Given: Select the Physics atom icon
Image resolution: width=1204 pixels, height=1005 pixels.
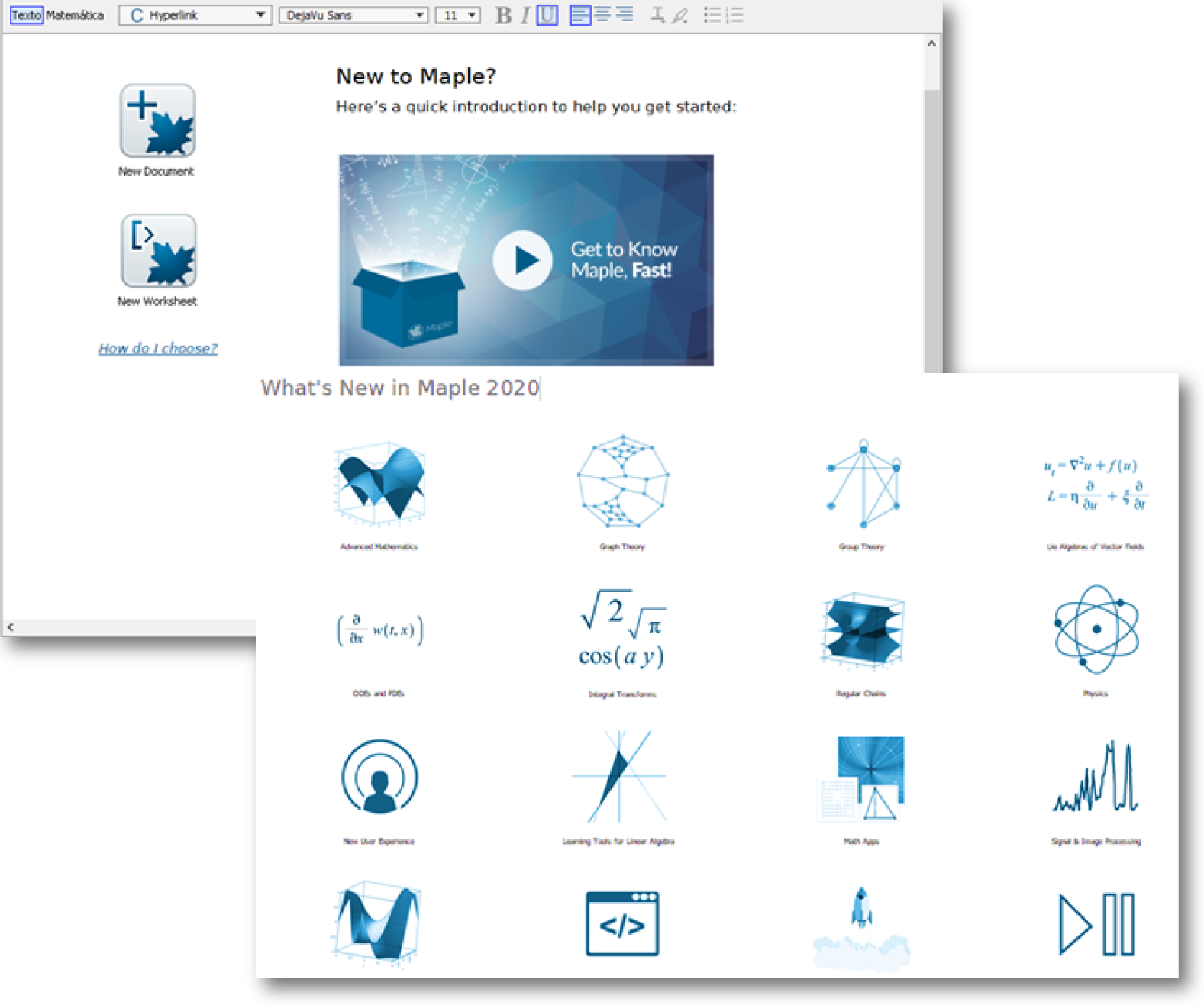Looking at the screenshot, I should 1096,630.
